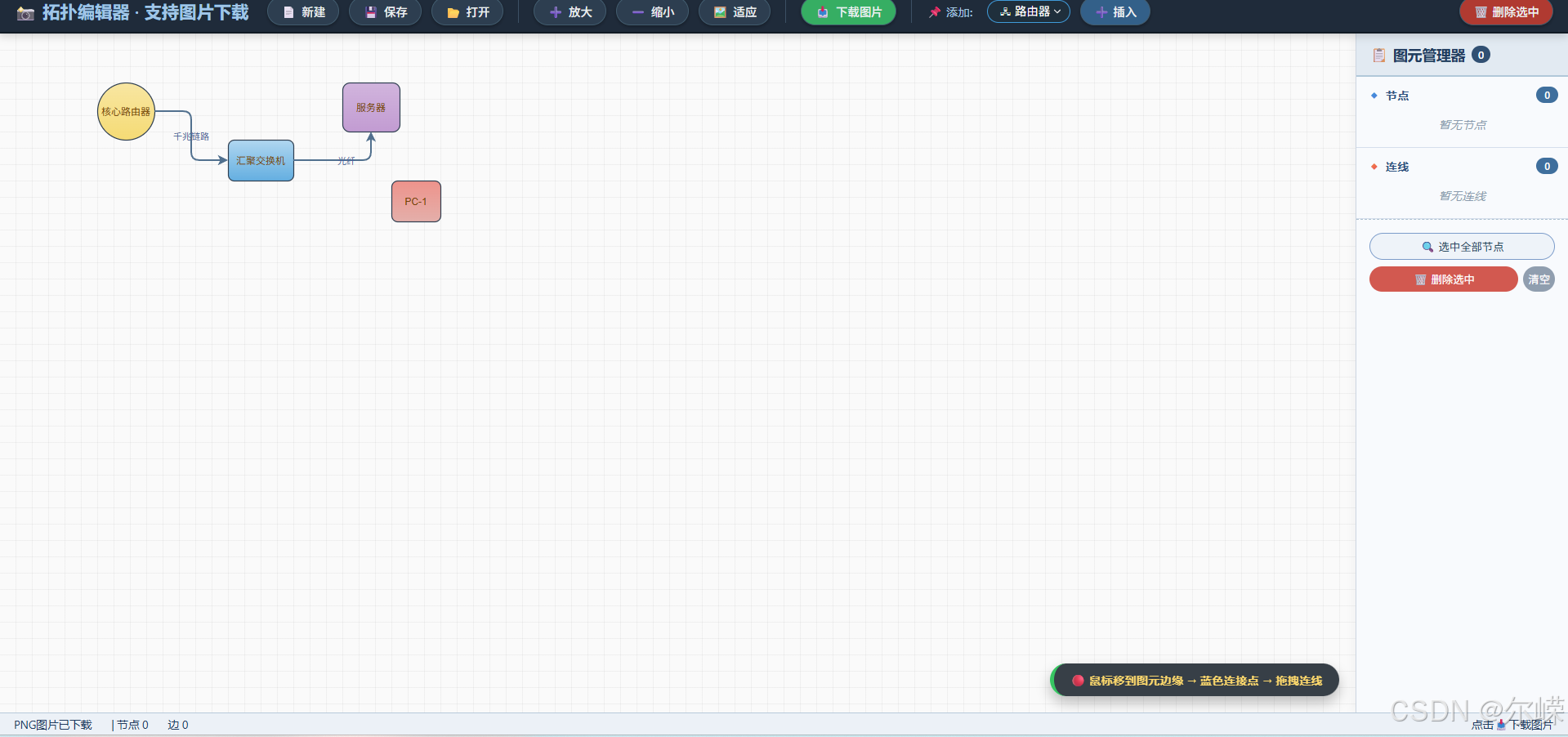
Task: Click the top-bar 删除选中 button
Action: 1507,12
